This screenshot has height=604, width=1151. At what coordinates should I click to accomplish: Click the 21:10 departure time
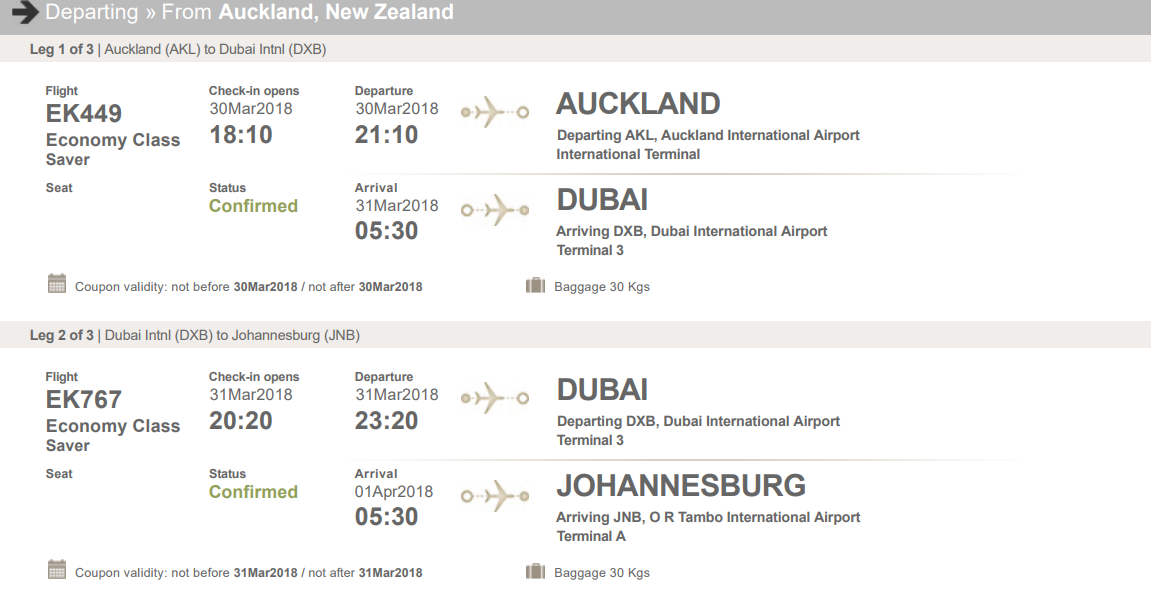[x=386, y=135]
